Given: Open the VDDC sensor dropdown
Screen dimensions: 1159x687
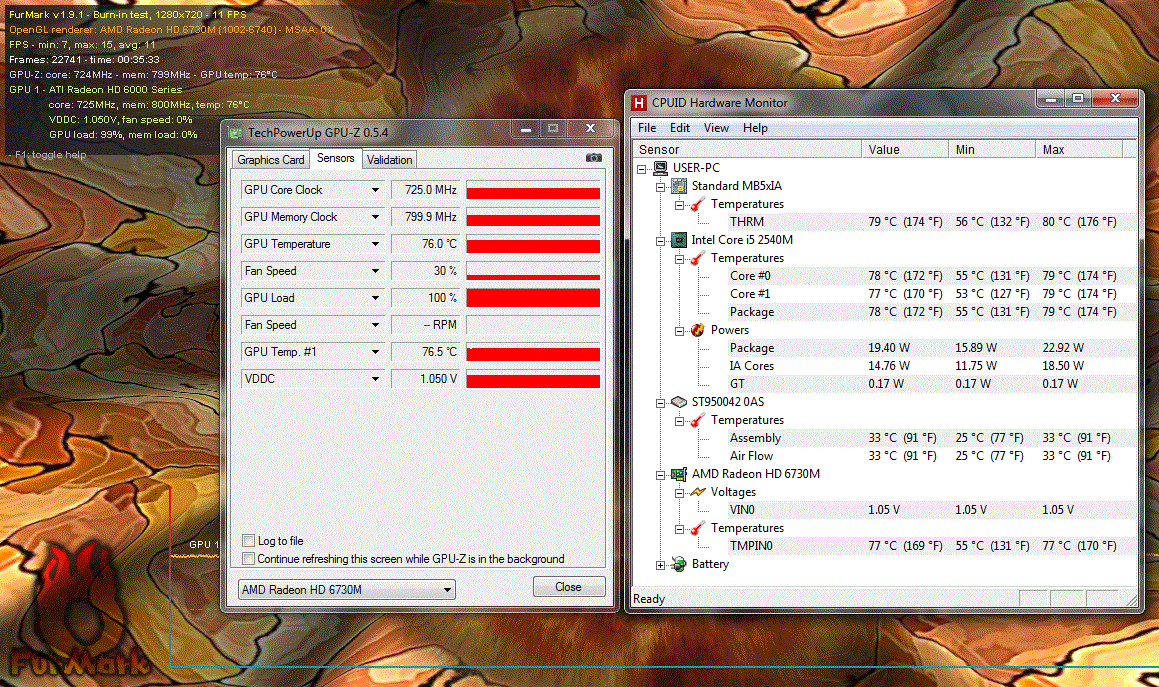Looking at the screenshot, I should pyautogui.click(x=375, y=379).
